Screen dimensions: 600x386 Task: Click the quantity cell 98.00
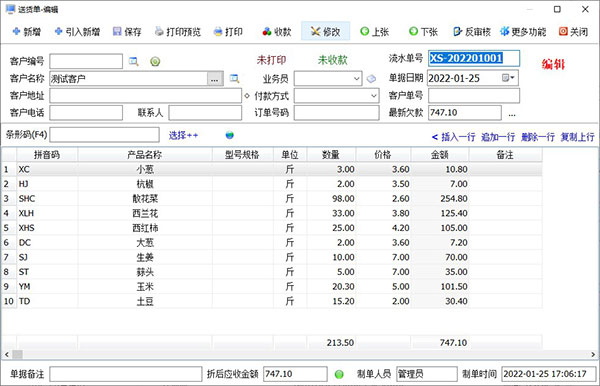point(331,199)
